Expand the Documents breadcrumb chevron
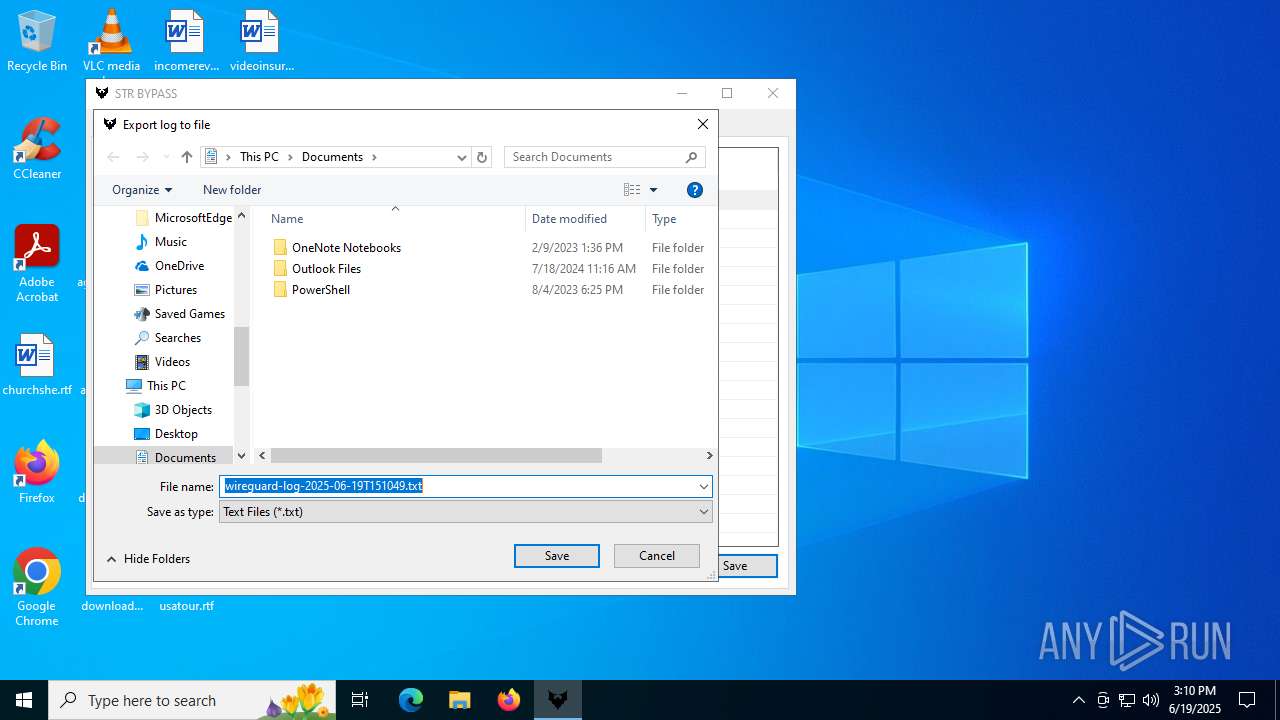This screenshot has width=1280, height=720. click(374, 157)
